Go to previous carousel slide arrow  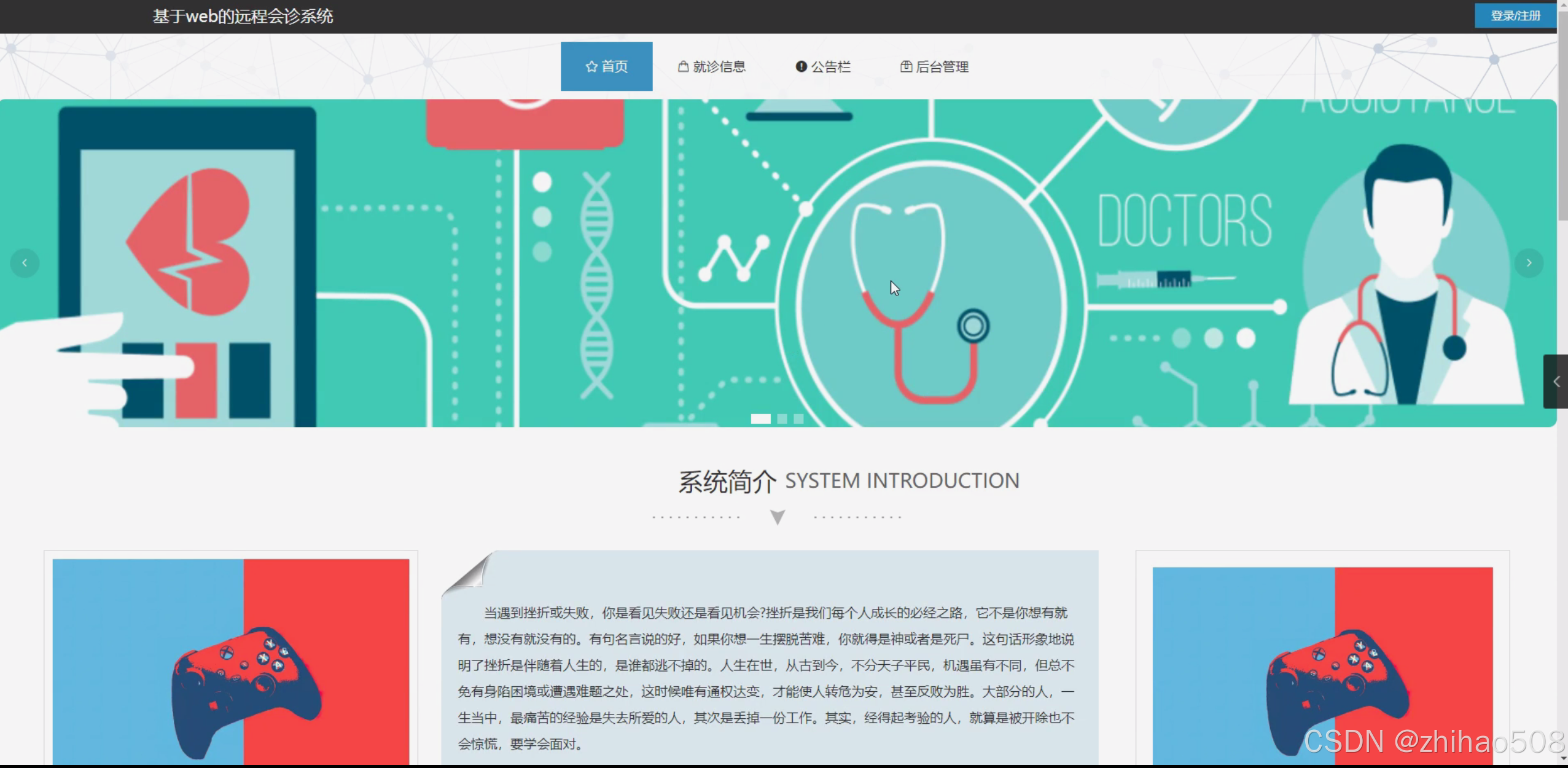(x=25, y=263)
